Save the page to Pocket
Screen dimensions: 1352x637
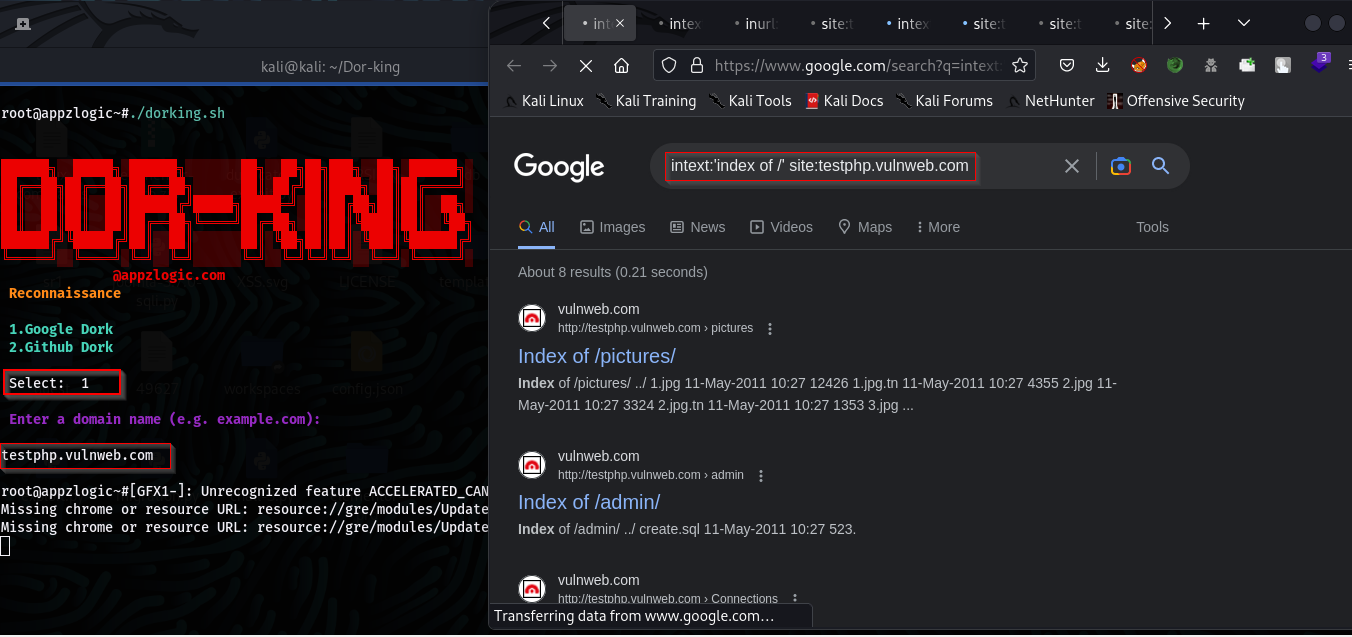click(x=1067, y=66)
